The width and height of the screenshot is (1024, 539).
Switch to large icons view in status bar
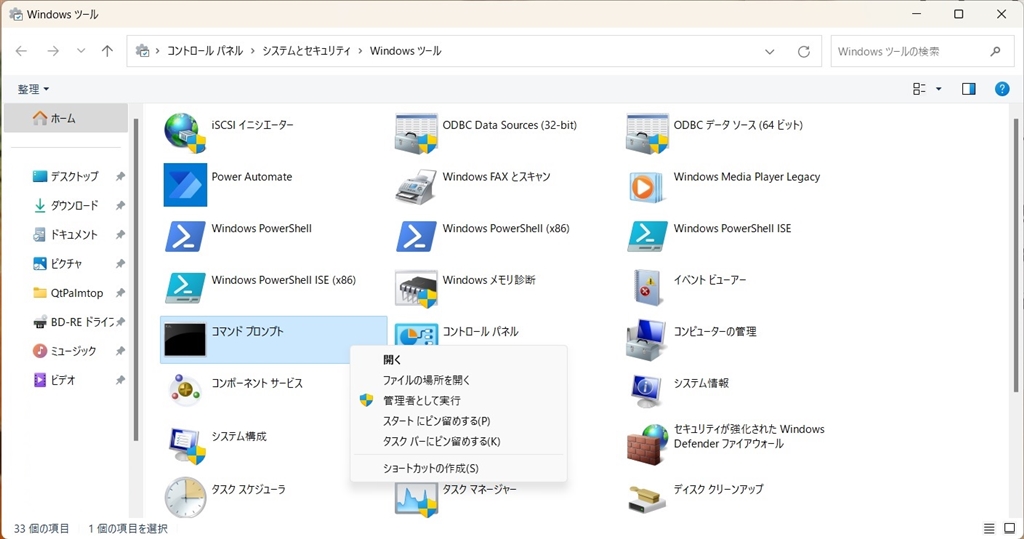point(1010,529)
